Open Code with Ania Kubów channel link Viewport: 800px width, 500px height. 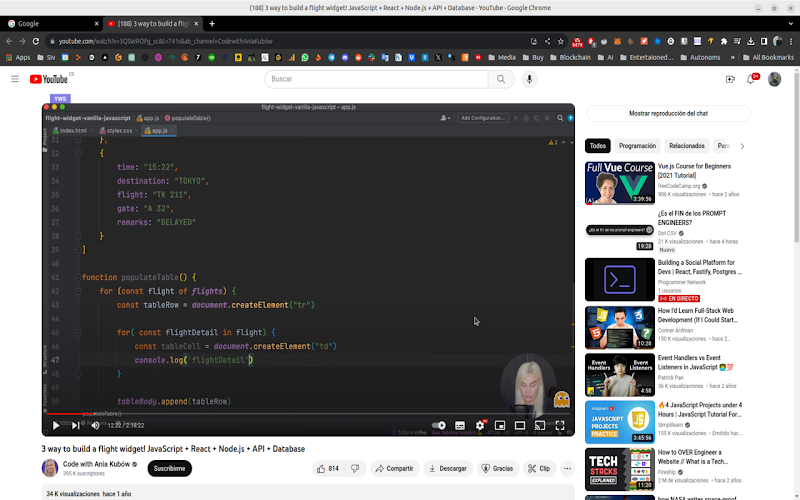97,464
